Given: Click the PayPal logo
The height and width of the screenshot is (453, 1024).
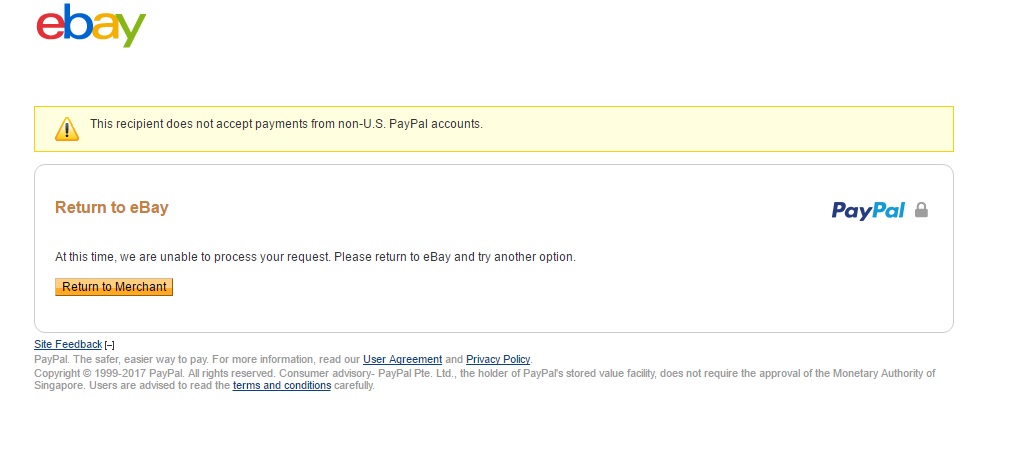Looking at the screenshot, I should [868, 210].
